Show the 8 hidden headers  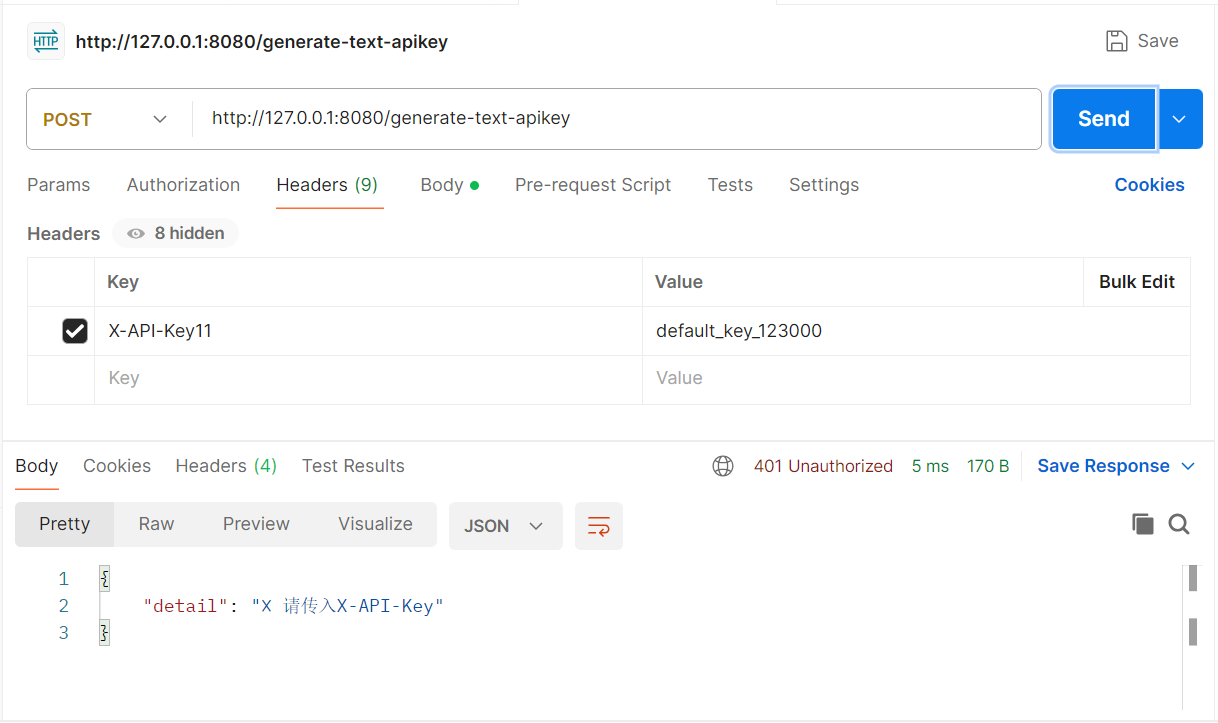175,233
